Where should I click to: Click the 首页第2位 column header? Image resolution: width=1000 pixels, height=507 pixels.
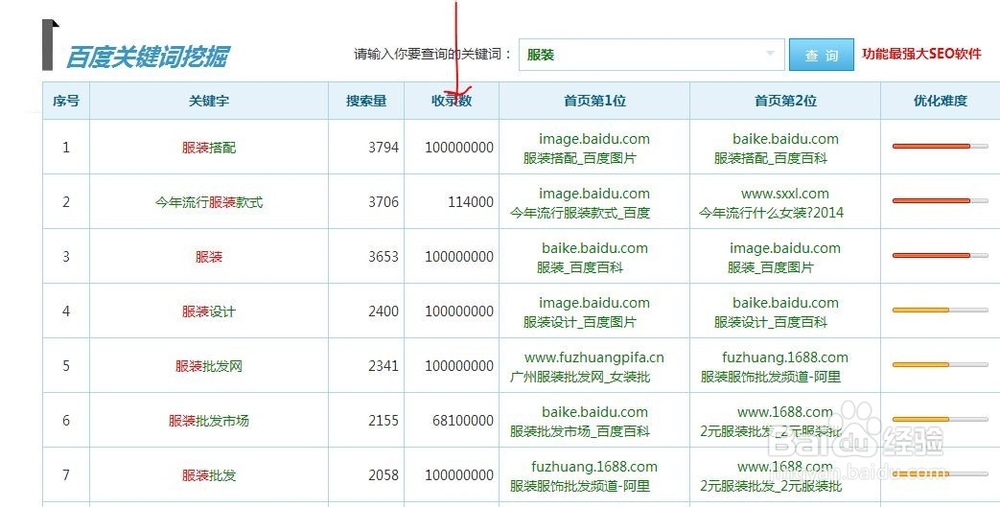(785, 101)
